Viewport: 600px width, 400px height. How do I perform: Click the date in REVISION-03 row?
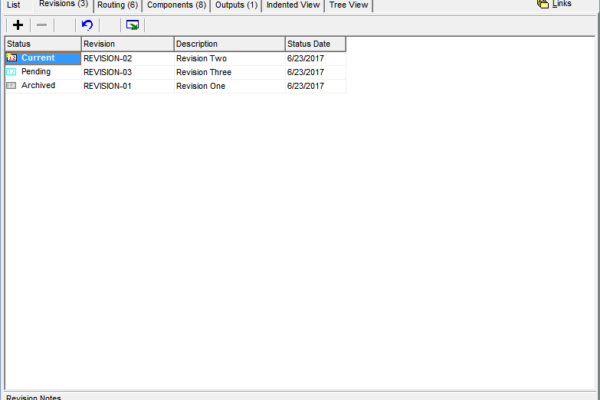point(316,72)
